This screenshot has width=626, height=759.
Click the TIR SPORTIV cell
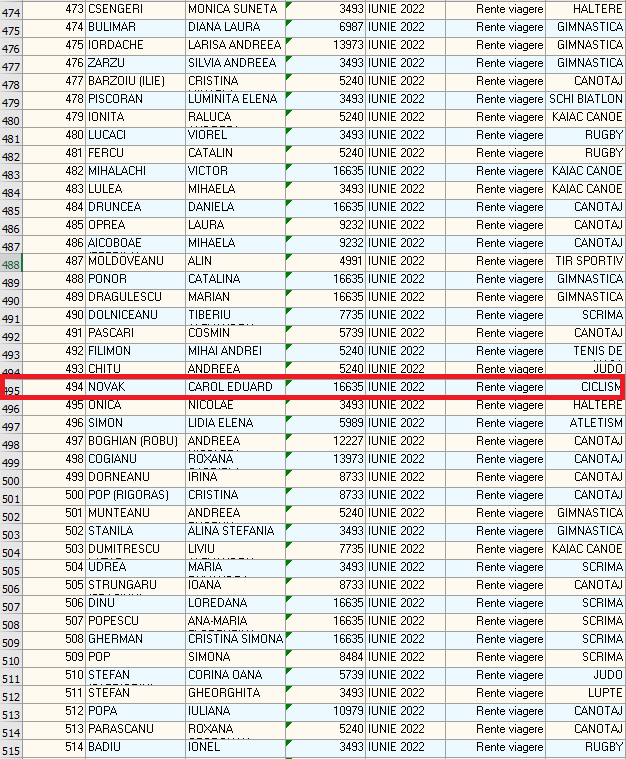[584, 261]
